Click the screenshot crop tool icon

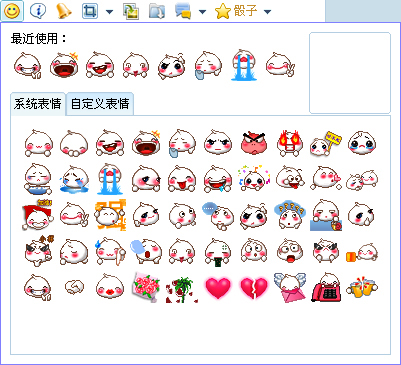pos(90,11)
